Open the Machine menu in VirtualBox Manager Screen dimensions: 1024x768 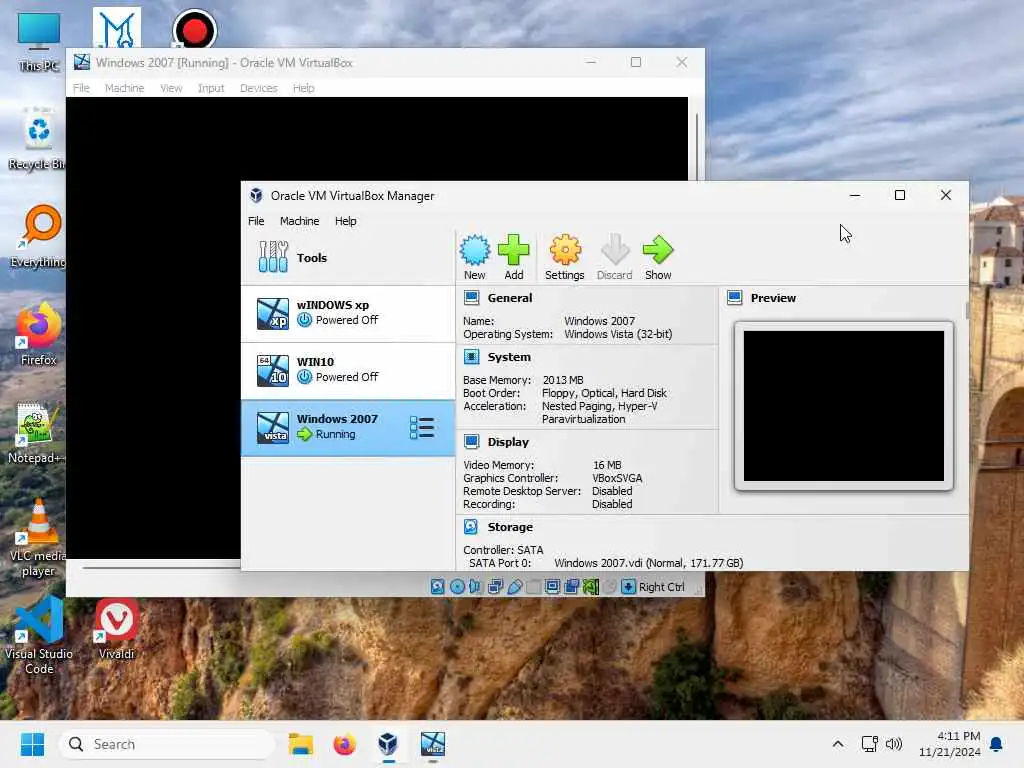coord(299,221)
